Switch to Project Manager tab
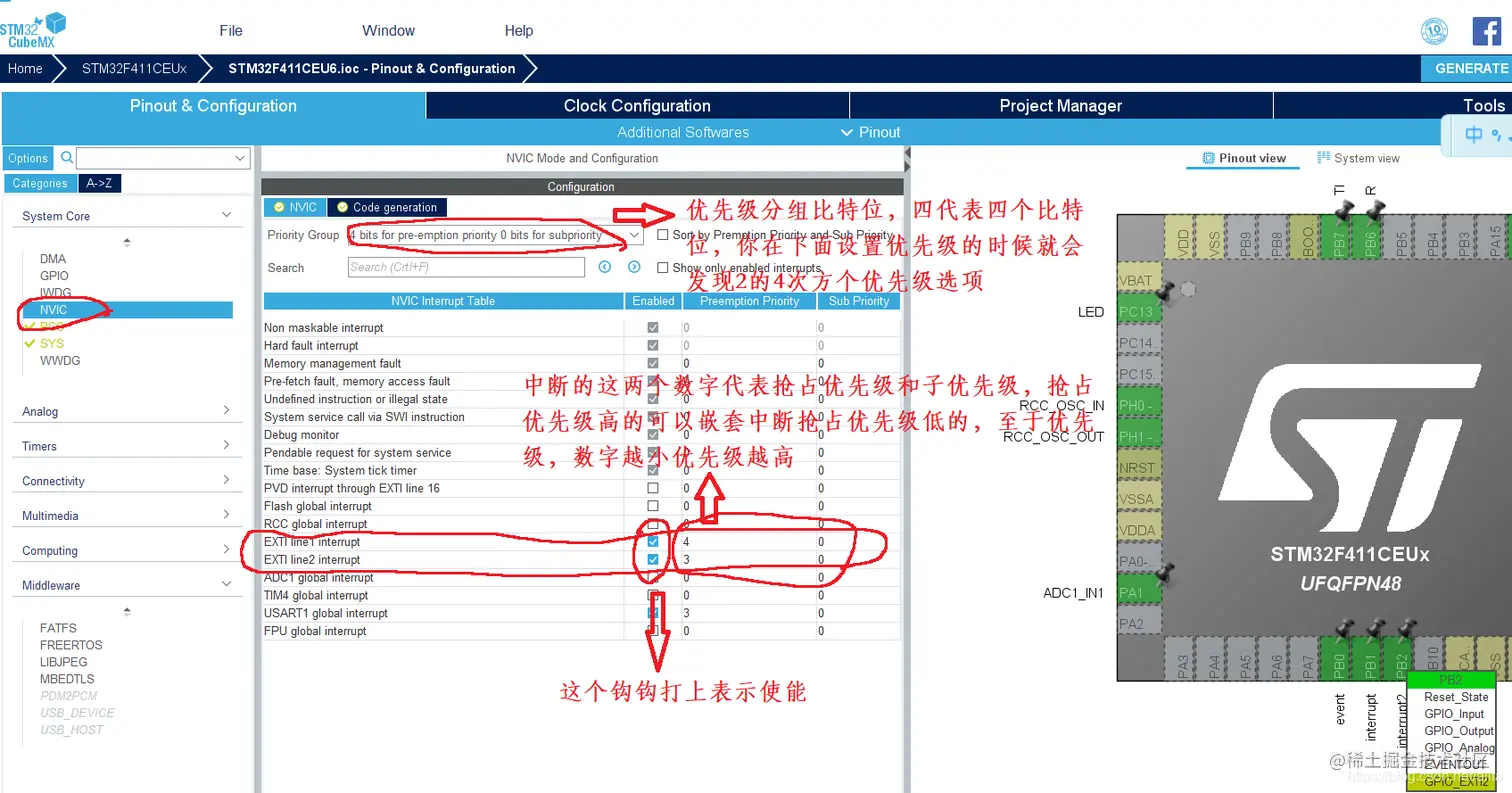1512x793 pixels. 1061,106
